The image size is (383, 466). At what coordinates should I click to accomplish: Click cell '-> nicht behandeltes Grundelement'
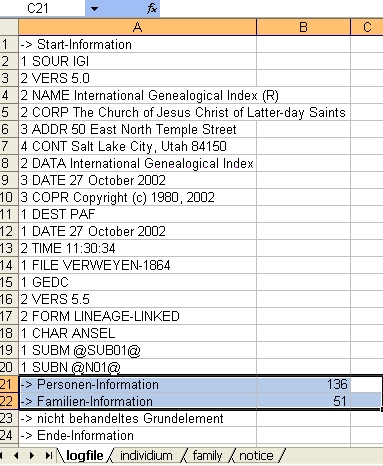click(137, 418)
